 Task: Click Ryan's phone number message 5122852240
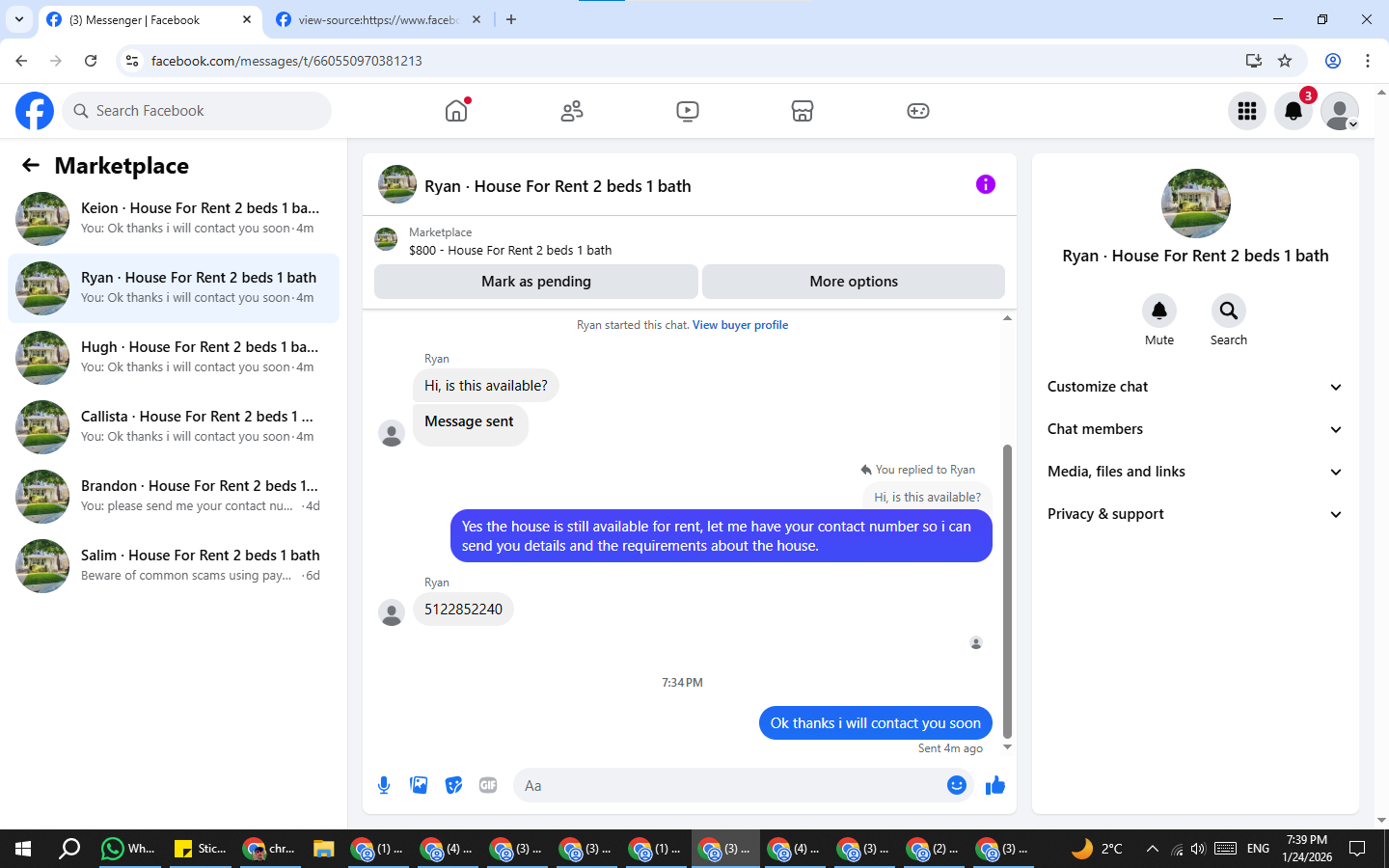coord(463,610)
